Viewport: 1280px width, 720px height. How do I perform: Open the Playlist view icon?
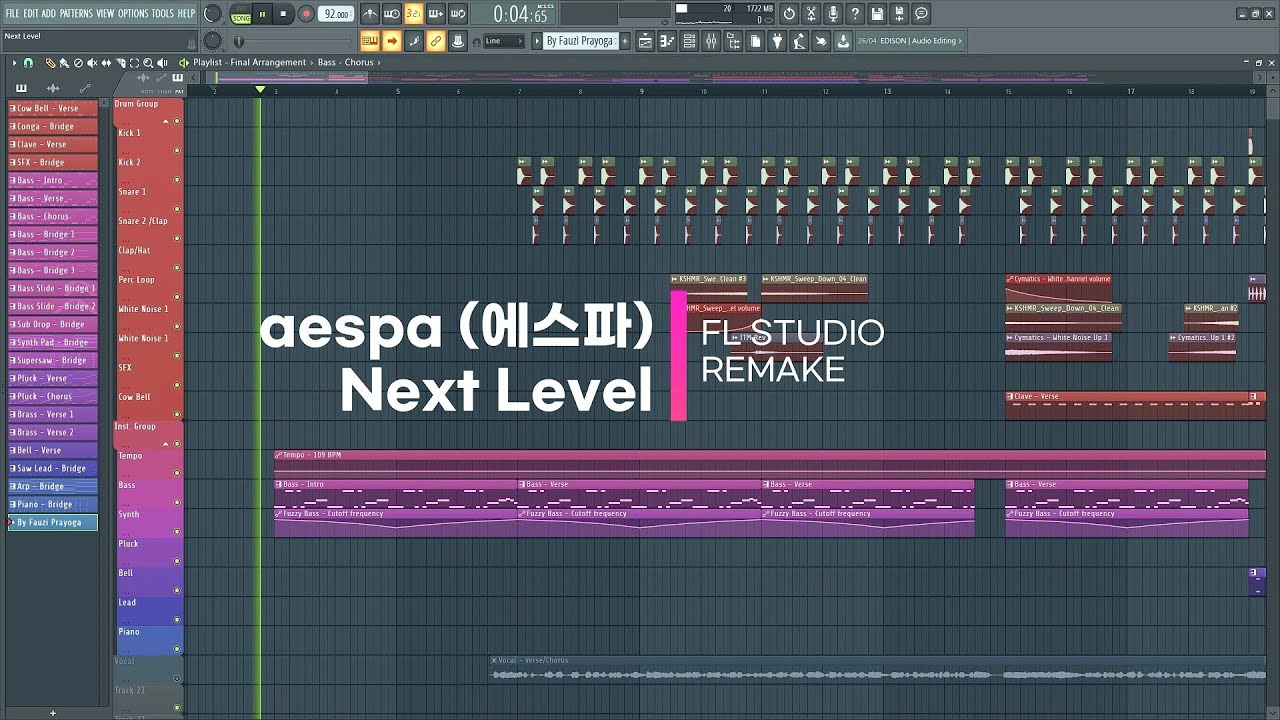point(645,41)
